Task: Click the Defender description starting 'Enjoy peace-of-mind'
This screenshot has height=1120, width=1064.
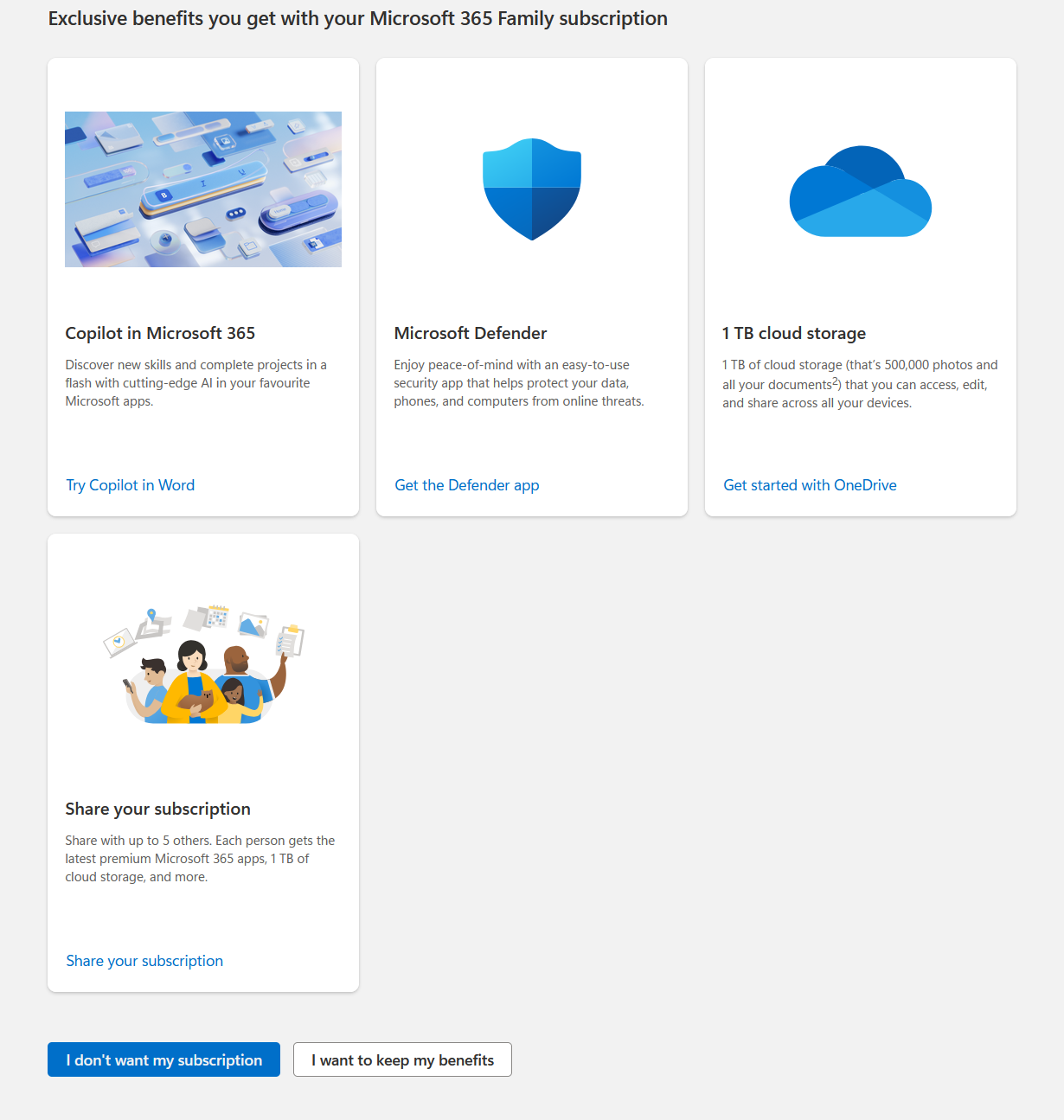Action: (519, 383)
